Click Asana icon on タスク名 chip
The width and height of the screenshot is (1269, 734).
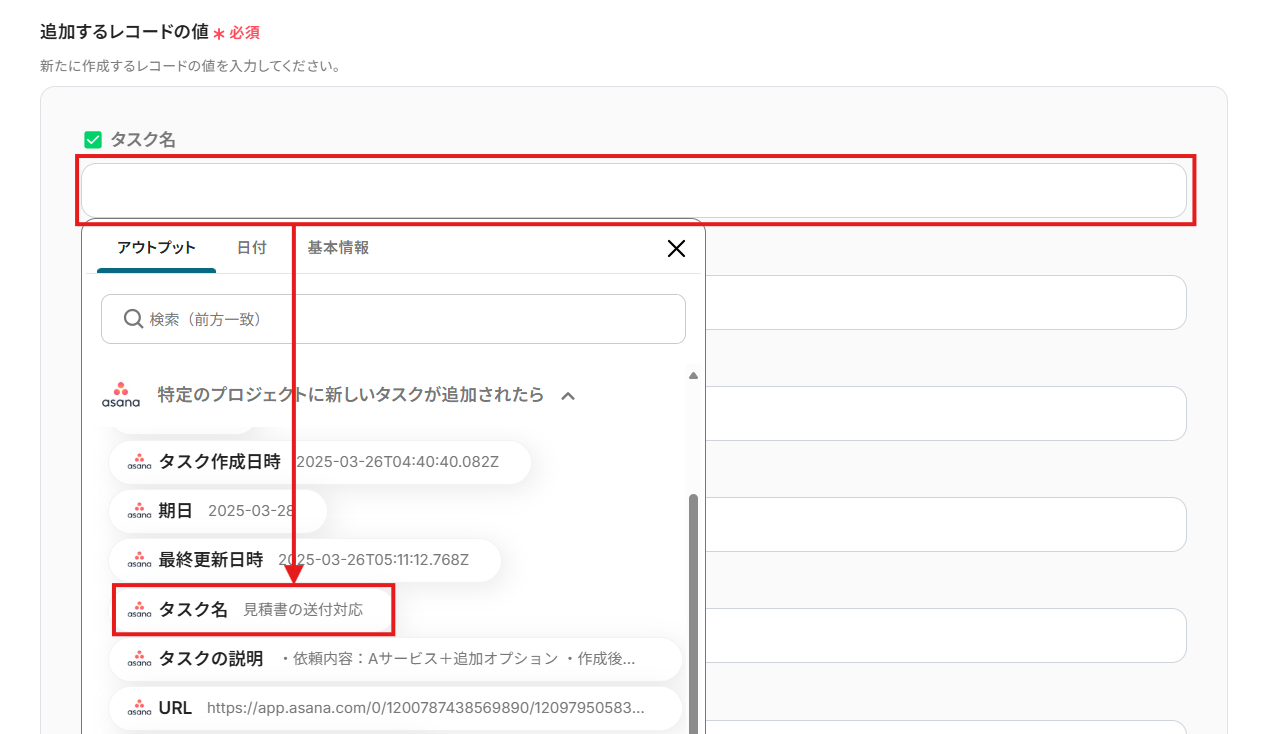click(x=139, y=609)
